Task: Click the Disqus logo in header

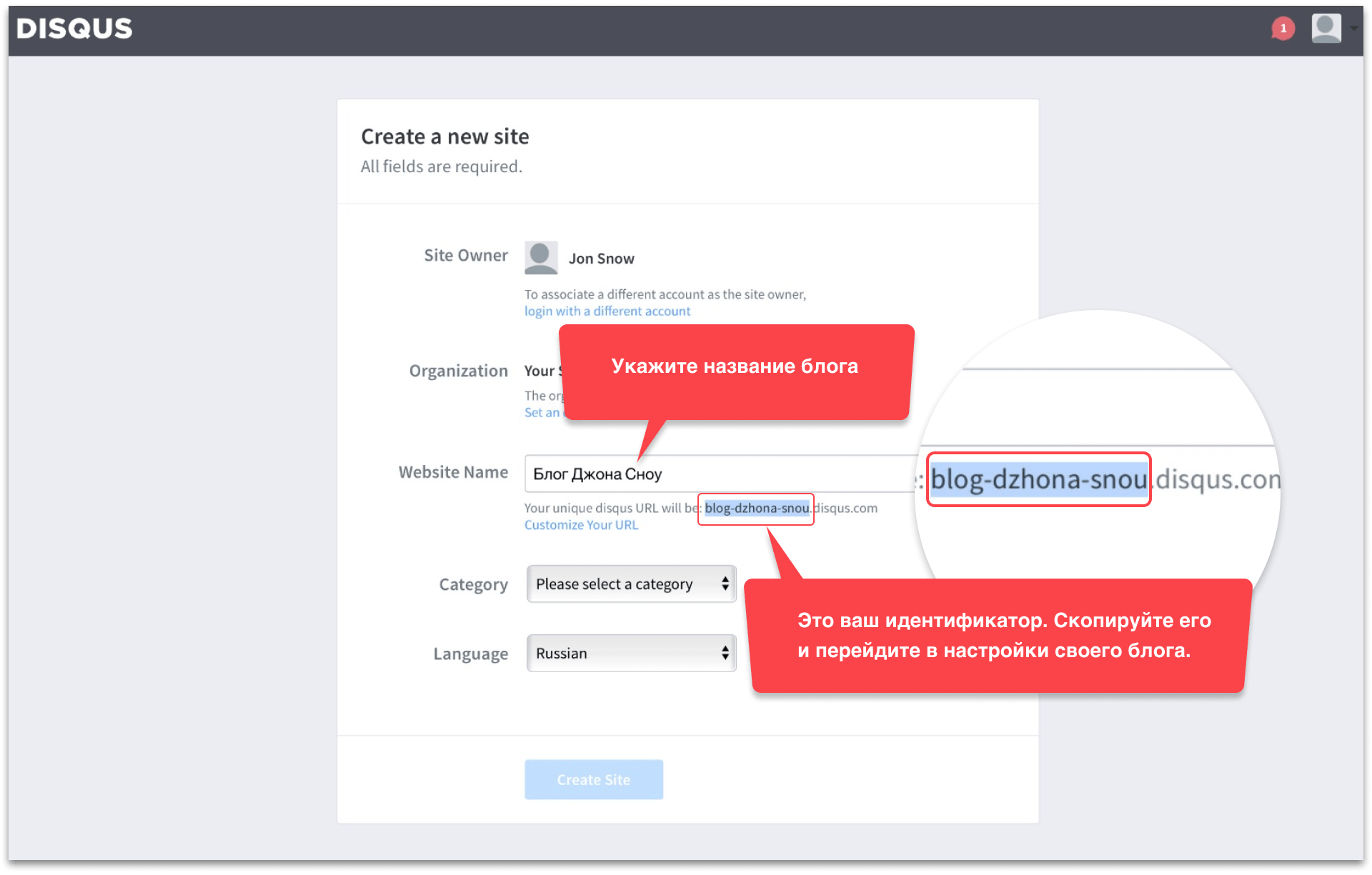Action: [x=74, y=29]
